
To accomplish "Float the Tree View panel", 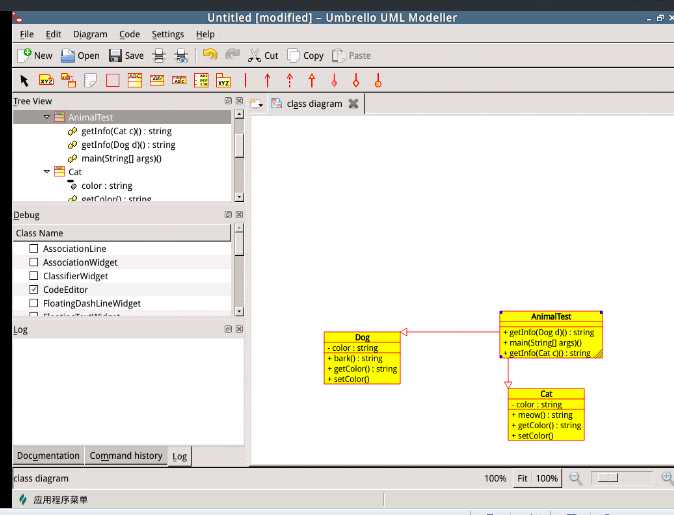I will tap(228, 101).
